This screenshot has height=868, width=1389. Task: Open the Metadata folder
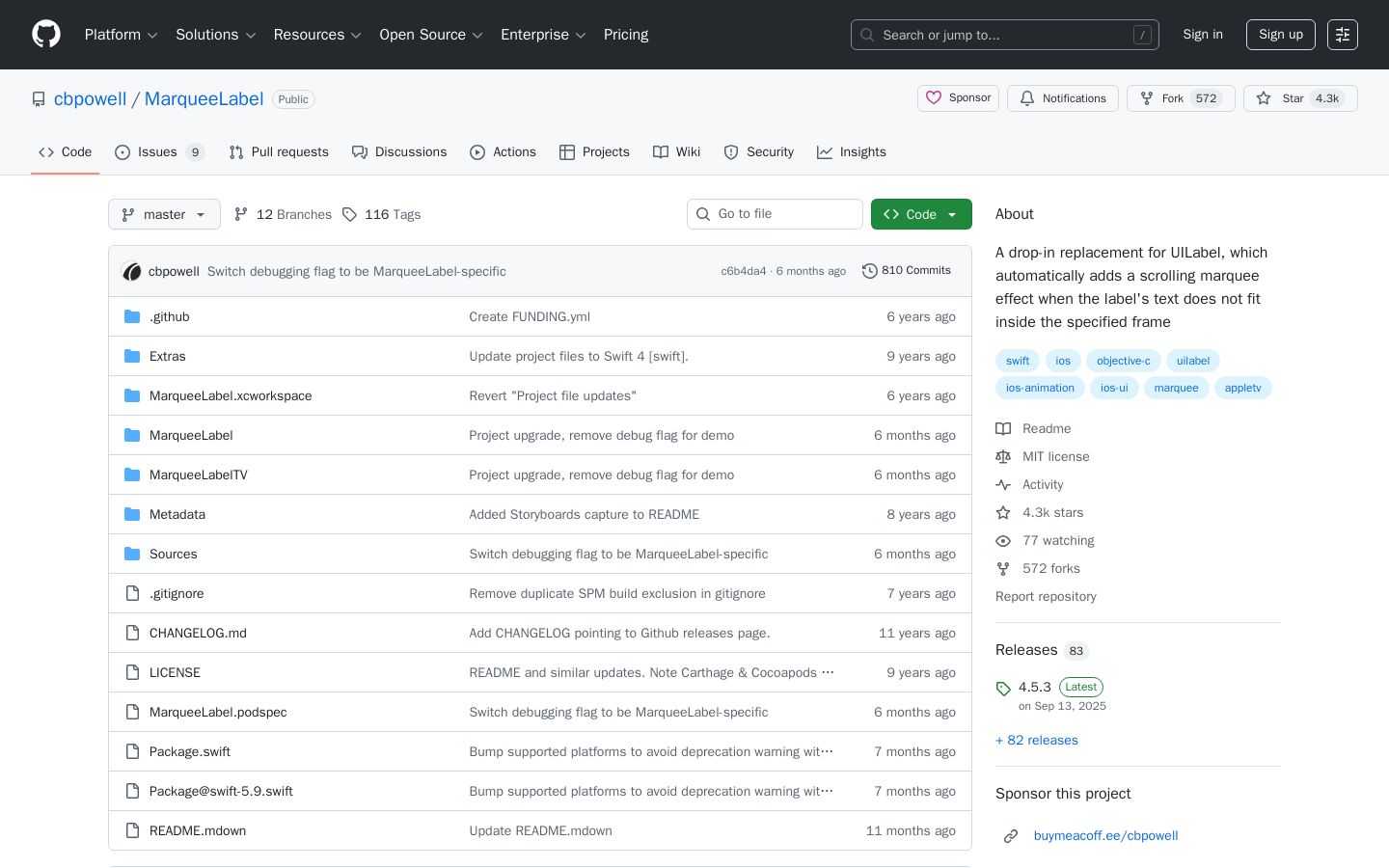click(x=177, y=515)
